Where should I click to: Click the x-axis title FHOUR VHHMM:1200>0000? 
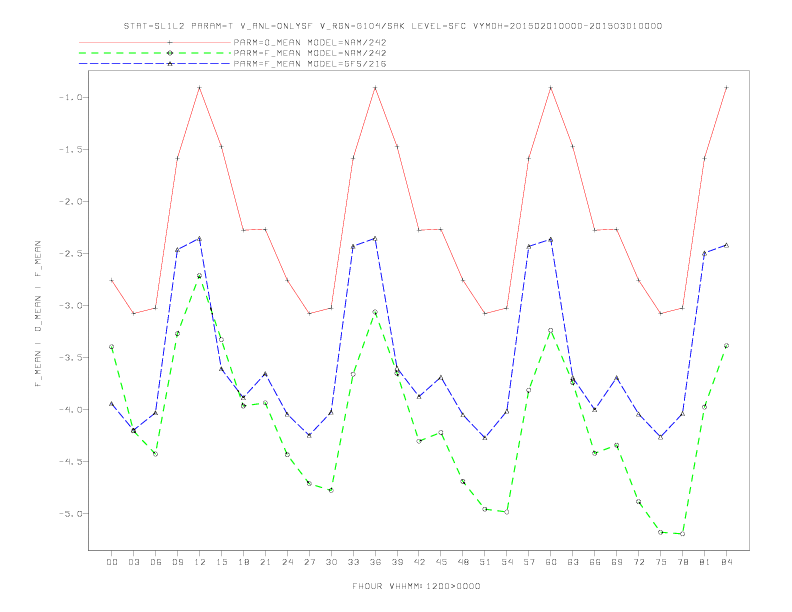click(x=416, y=586)
